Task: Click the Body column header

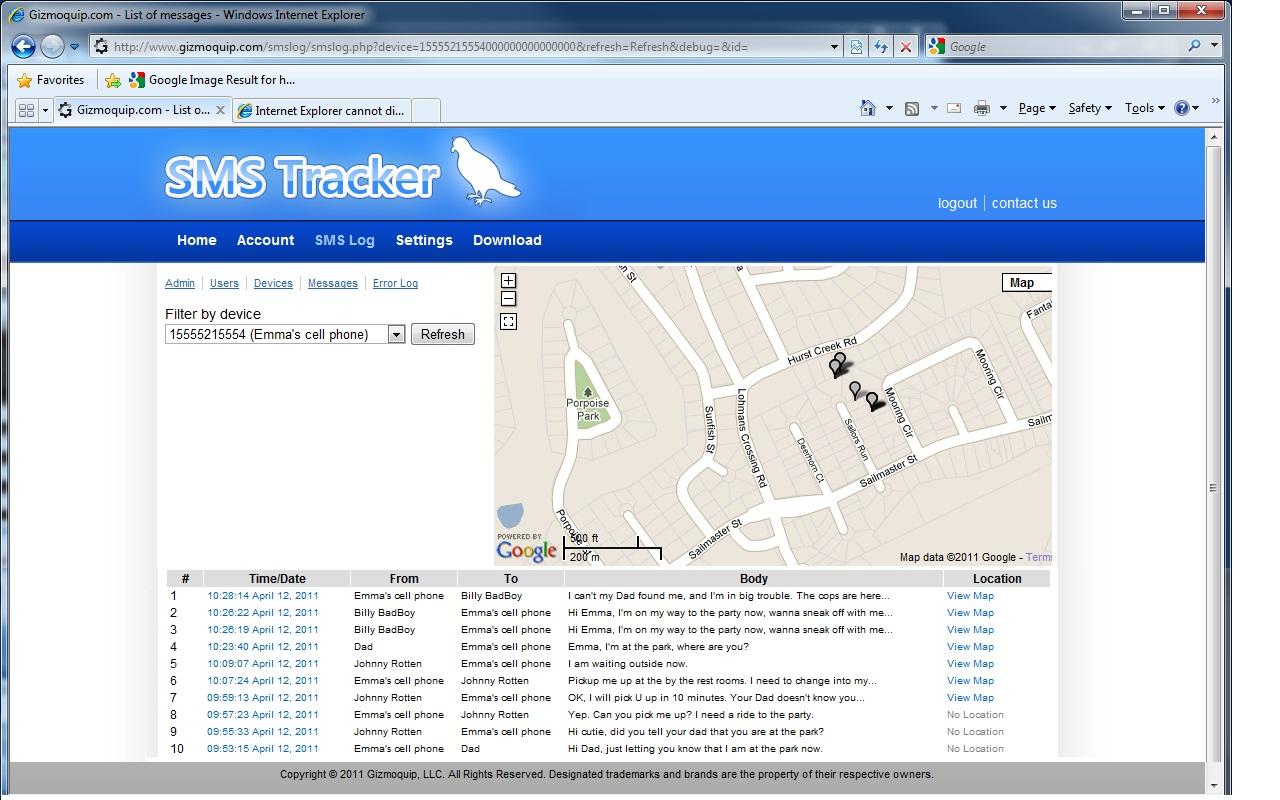Action: coord(754,579)
